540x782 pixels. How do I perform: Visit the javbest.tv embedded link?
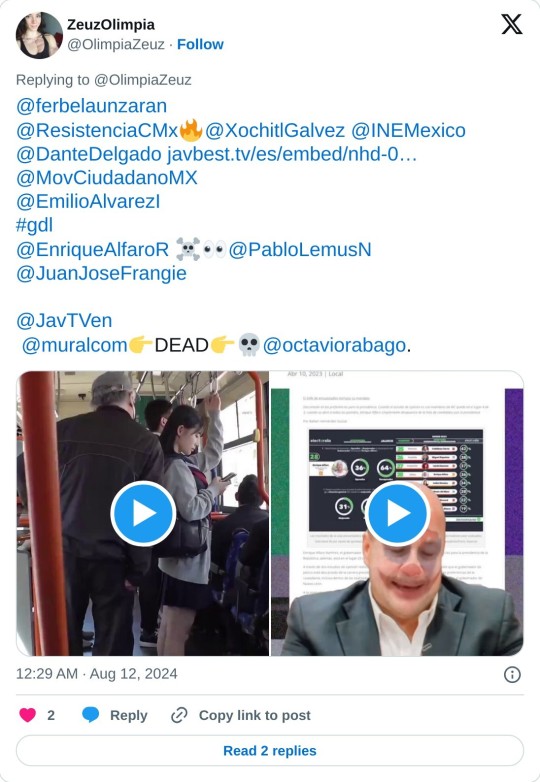coord(292,154)
